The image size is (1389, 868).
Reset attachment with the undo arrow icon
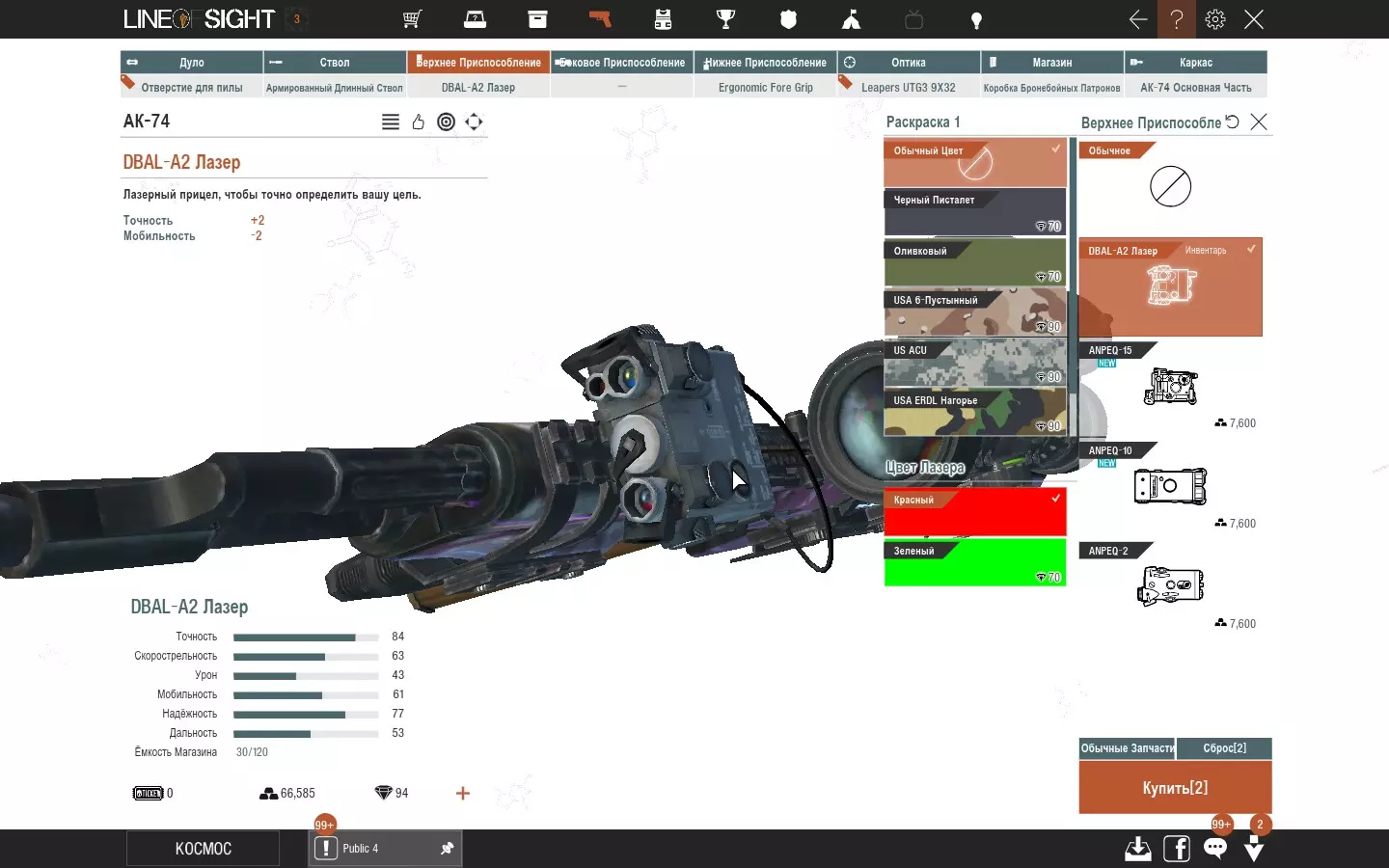coord(1232,122)
